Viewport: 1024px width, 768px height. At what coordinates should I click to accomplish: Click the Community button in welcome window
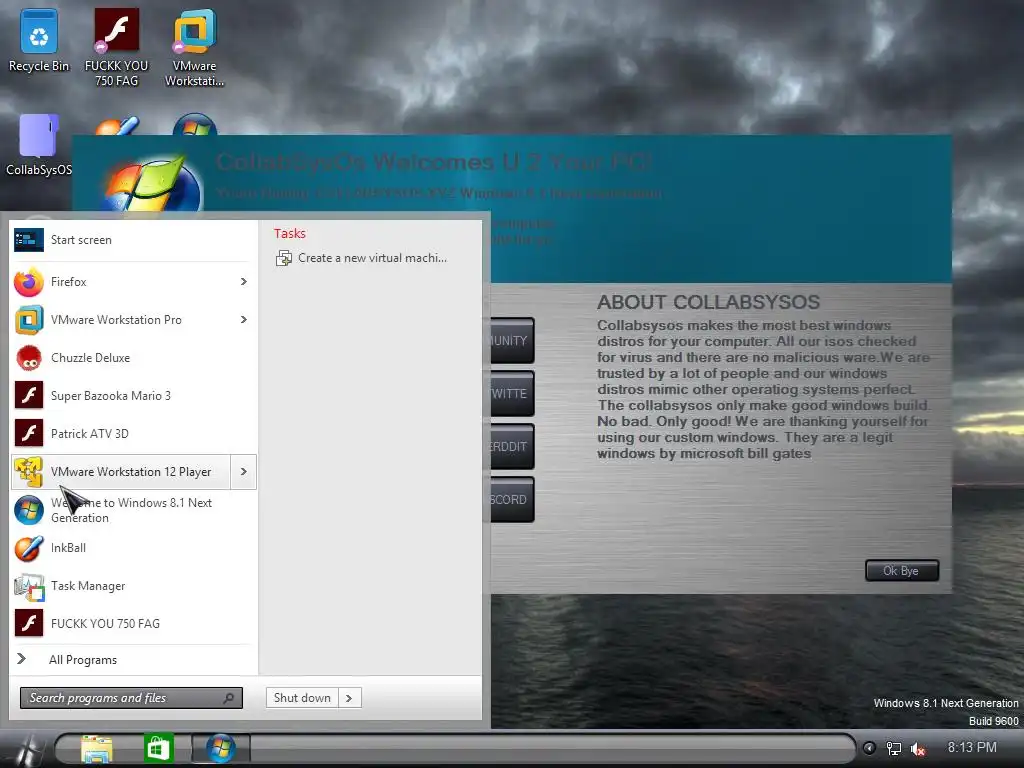click(512, 340)
